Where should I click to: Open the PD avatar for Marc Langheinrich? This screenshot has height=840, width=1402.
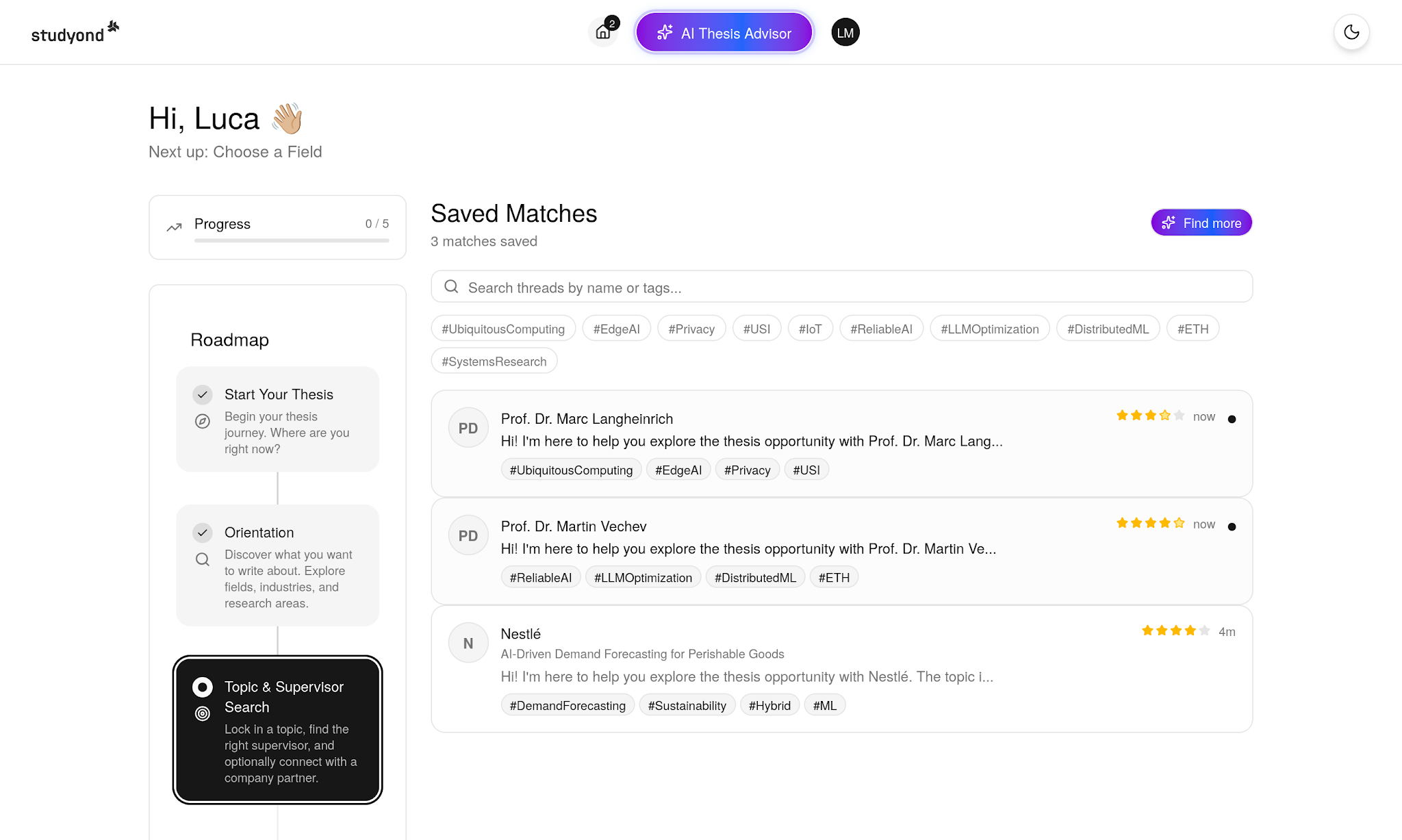(x=468, y=428)
